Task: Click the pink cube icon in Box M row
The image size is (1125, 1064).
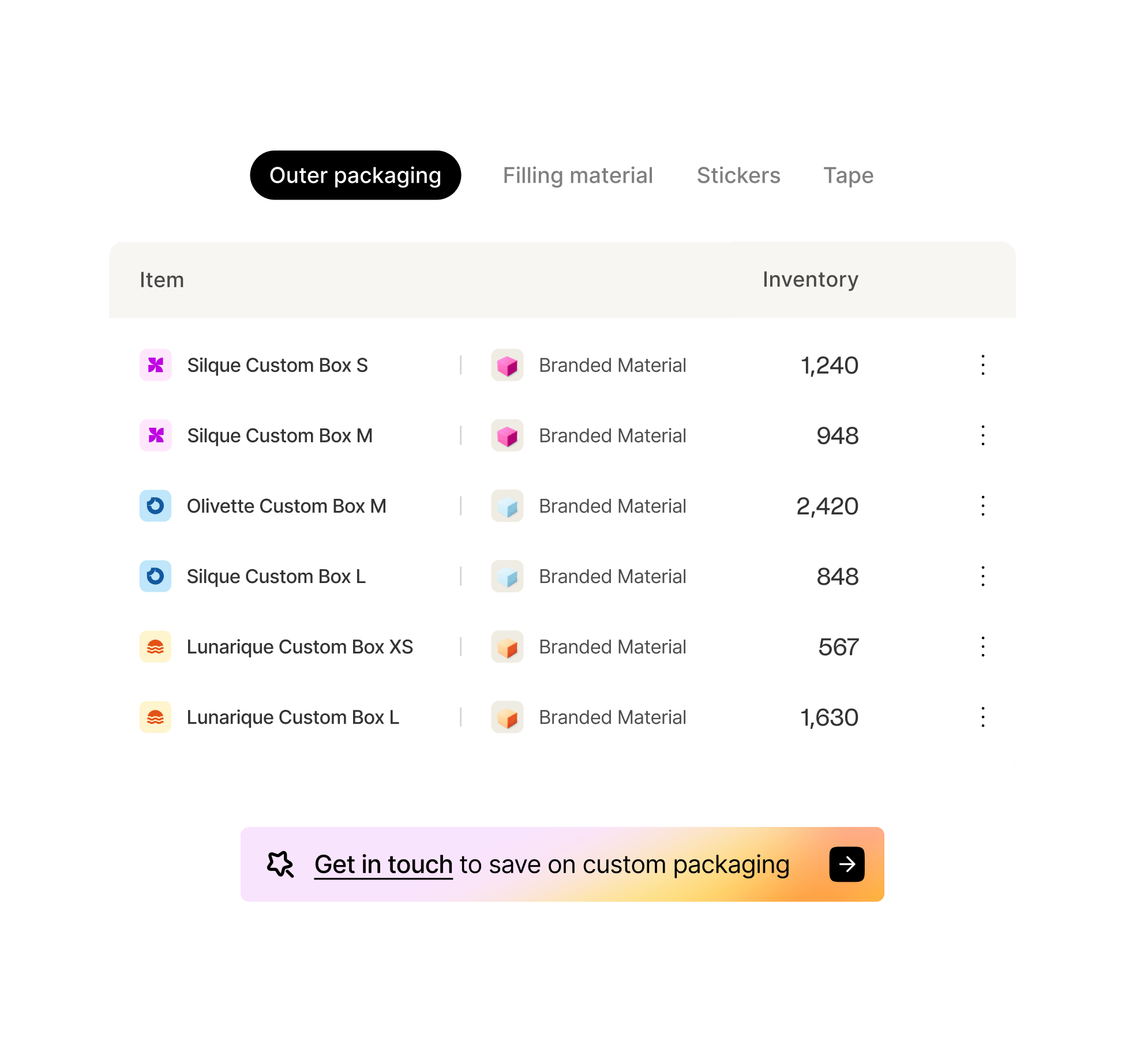Action: (x=507, y=435)
